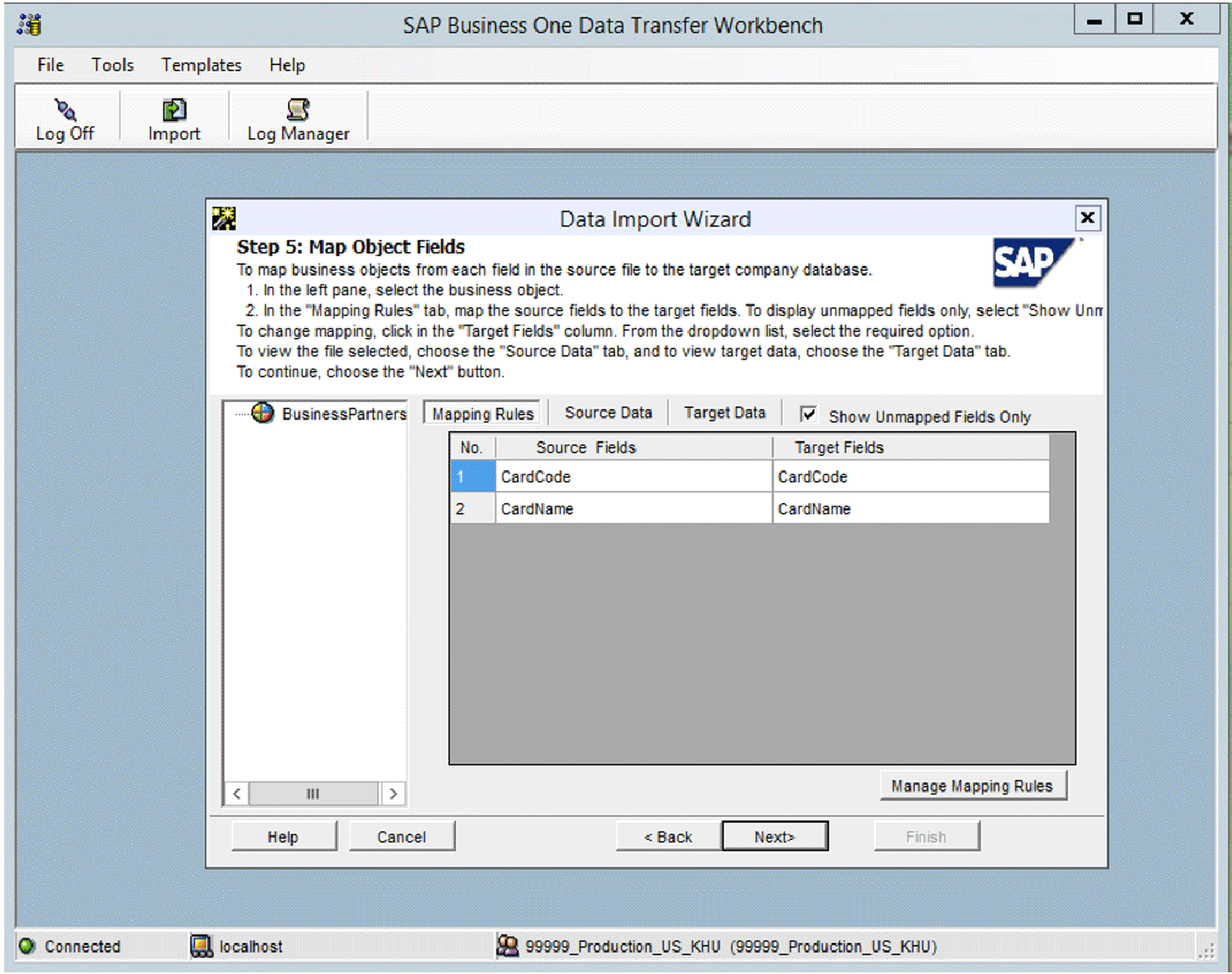
Task: Click the wizard Help button
Action: [x=284, y=837]
